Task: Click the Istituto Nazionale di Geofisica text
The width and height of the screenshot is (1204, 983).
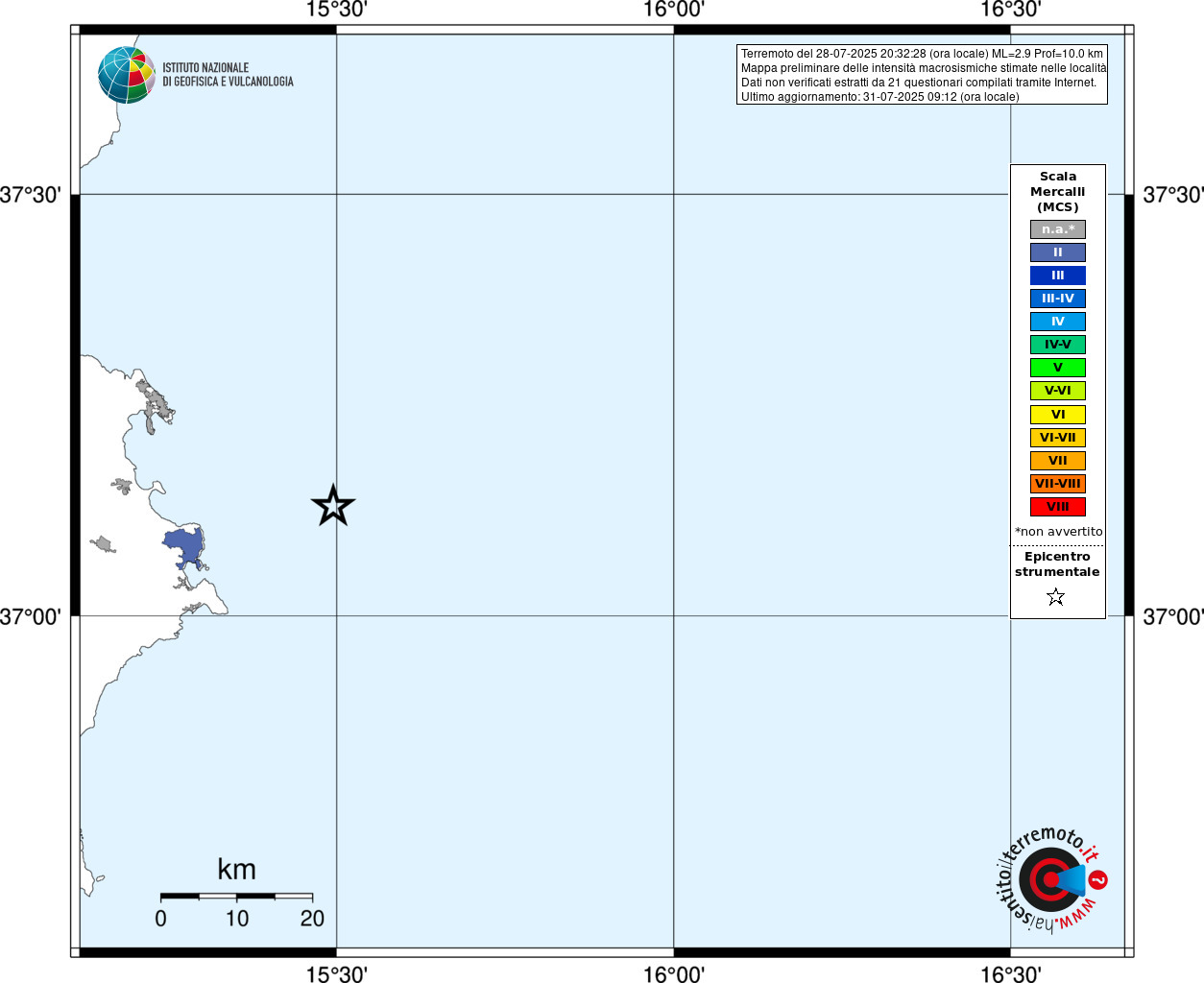Action: click(x=228, y=75)
